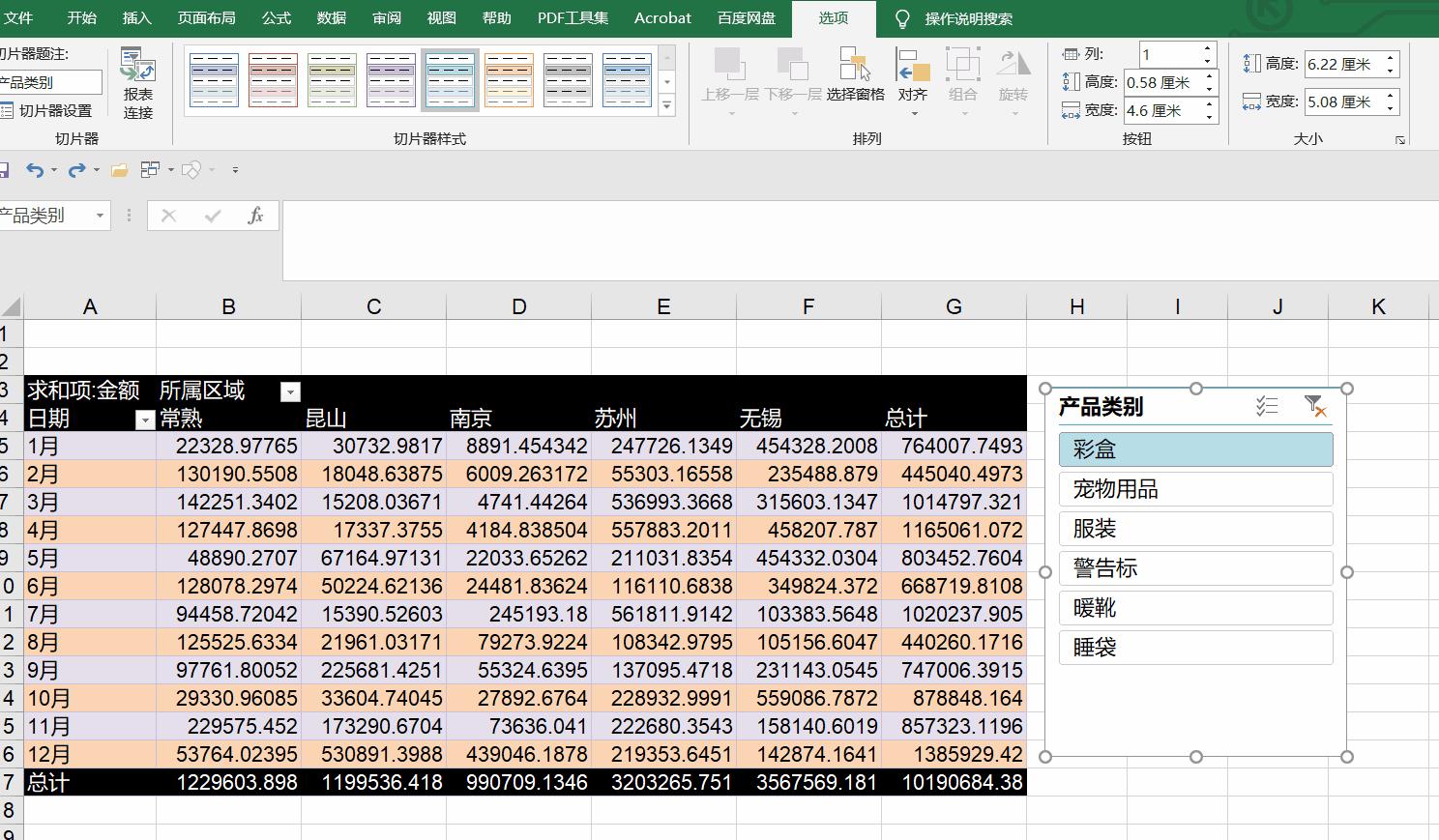This screenshot has height=840, width=1439.
Task: Open a file via the folder icon
Action: click(118, 169)
